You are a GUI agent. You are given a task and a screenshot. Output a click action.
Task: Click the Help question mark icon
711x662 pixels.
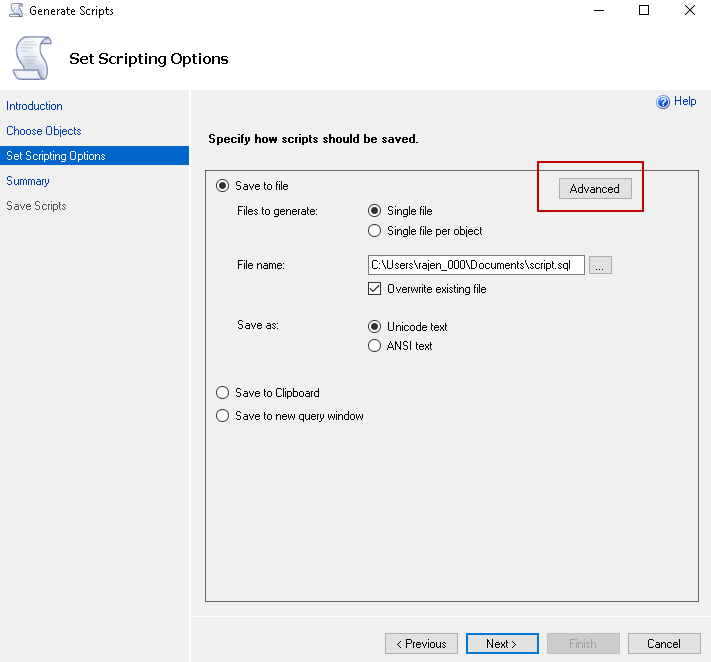[x=662, y=102]
